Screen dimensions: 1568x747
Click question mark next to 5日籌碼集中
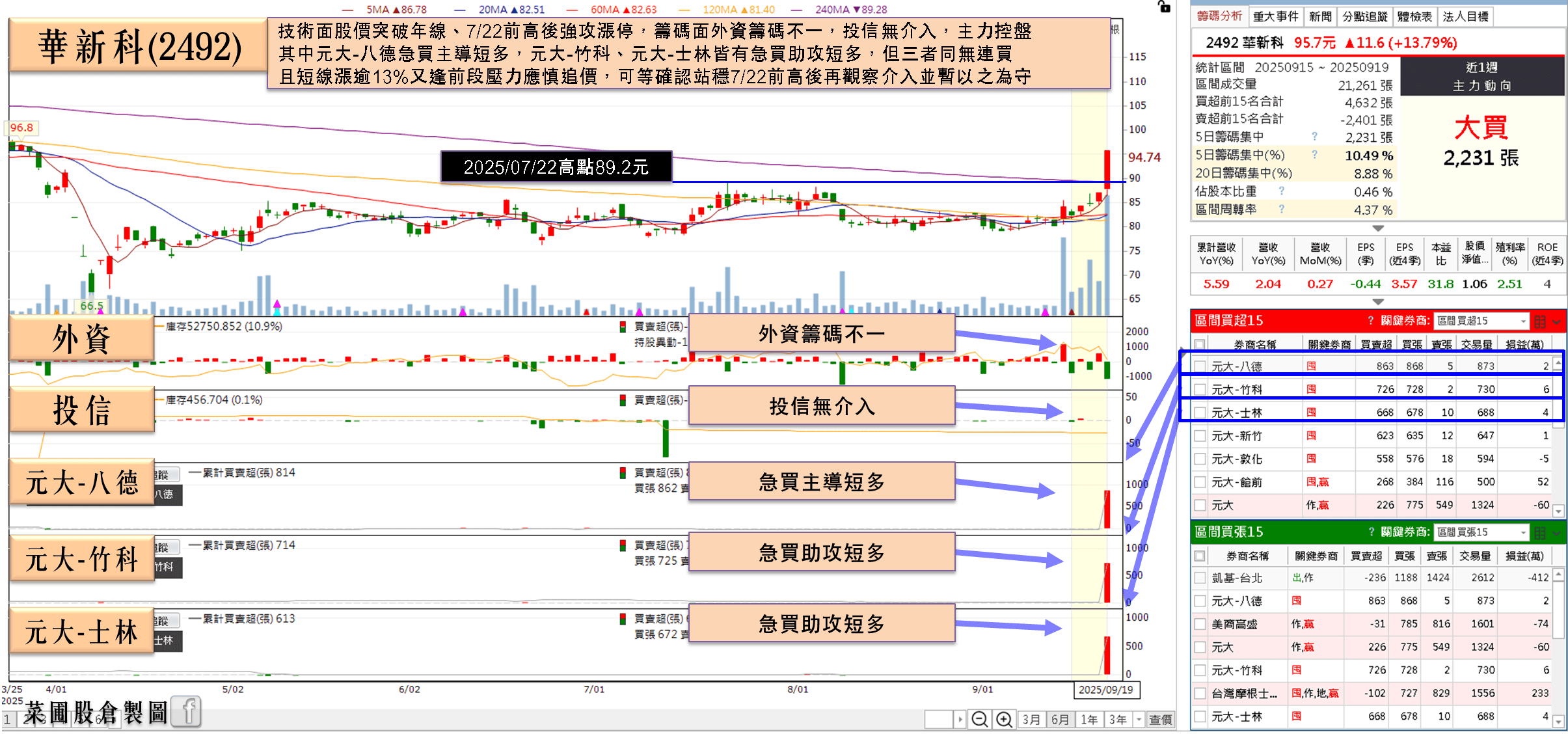click(1314, 137)
